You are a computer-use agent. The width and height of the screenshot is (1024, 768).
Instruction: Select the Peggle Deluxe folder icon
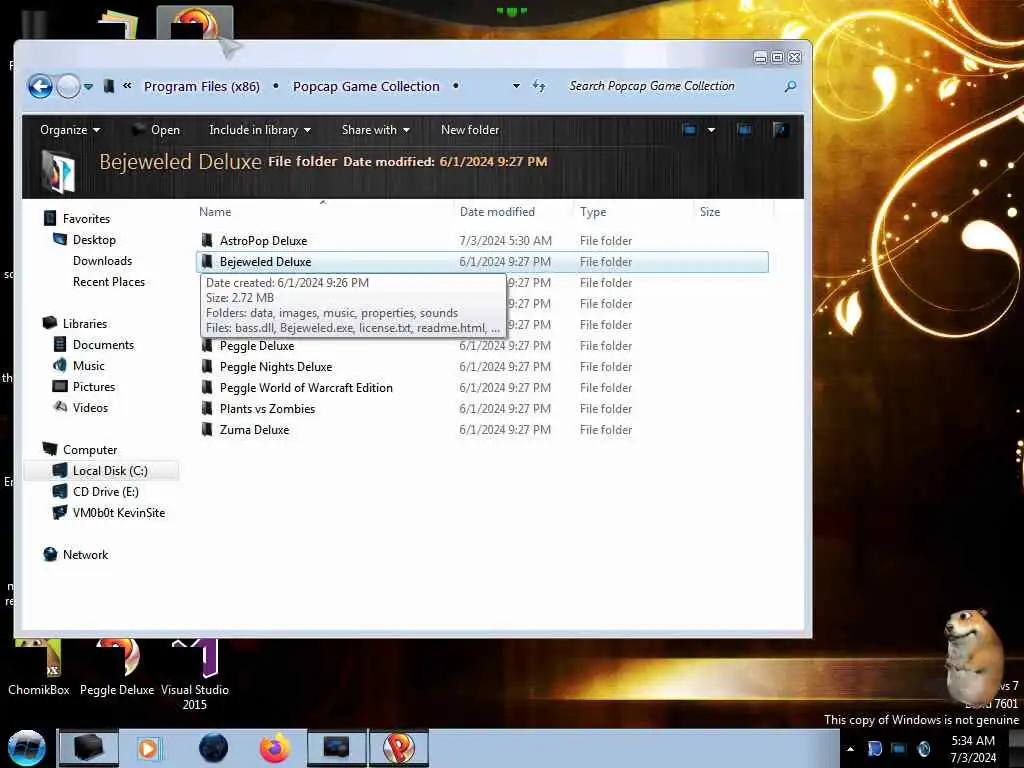[207, 345]
